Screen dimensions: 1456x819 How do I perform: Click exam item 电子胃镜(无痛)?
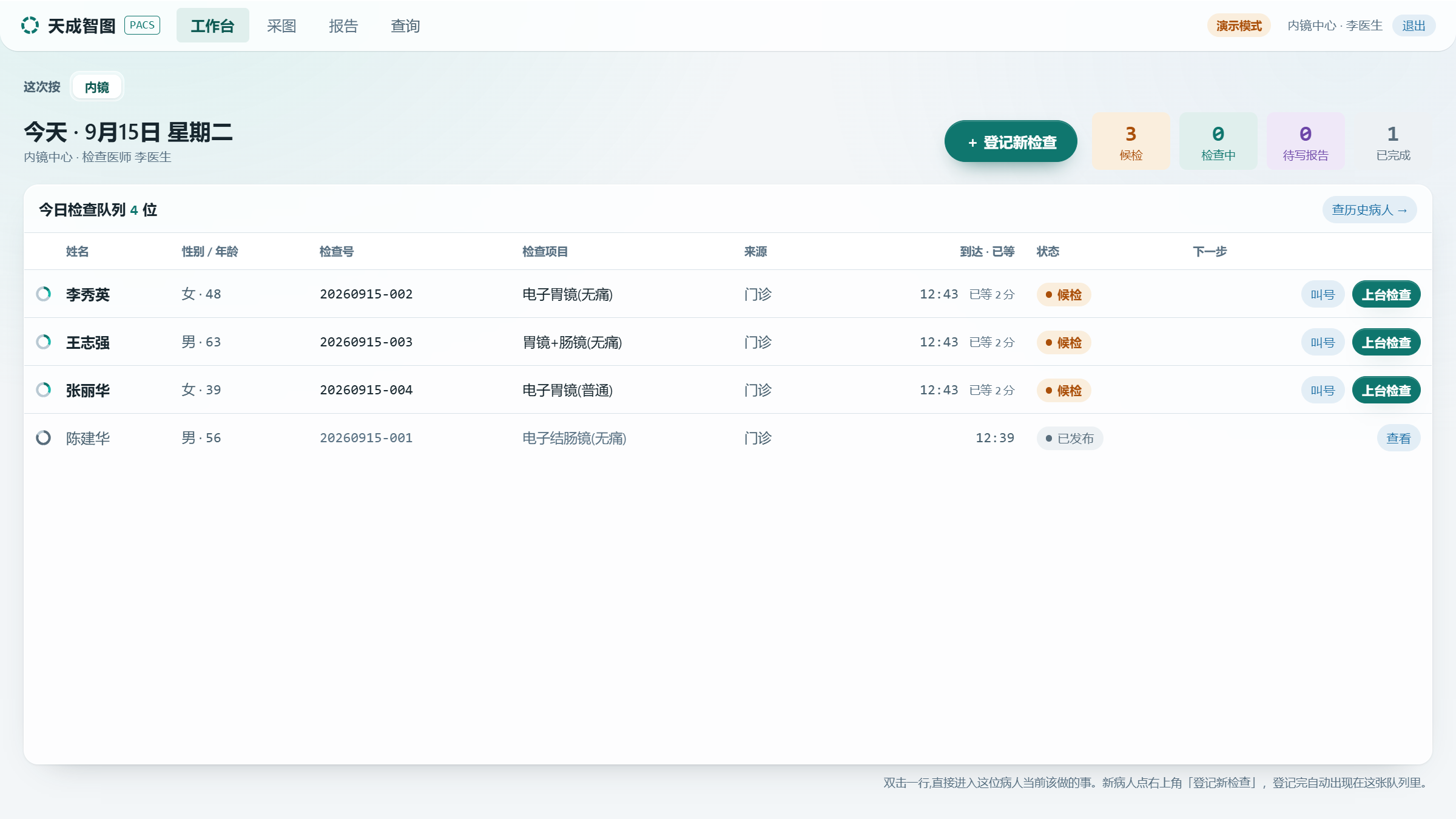coord(568,294)
